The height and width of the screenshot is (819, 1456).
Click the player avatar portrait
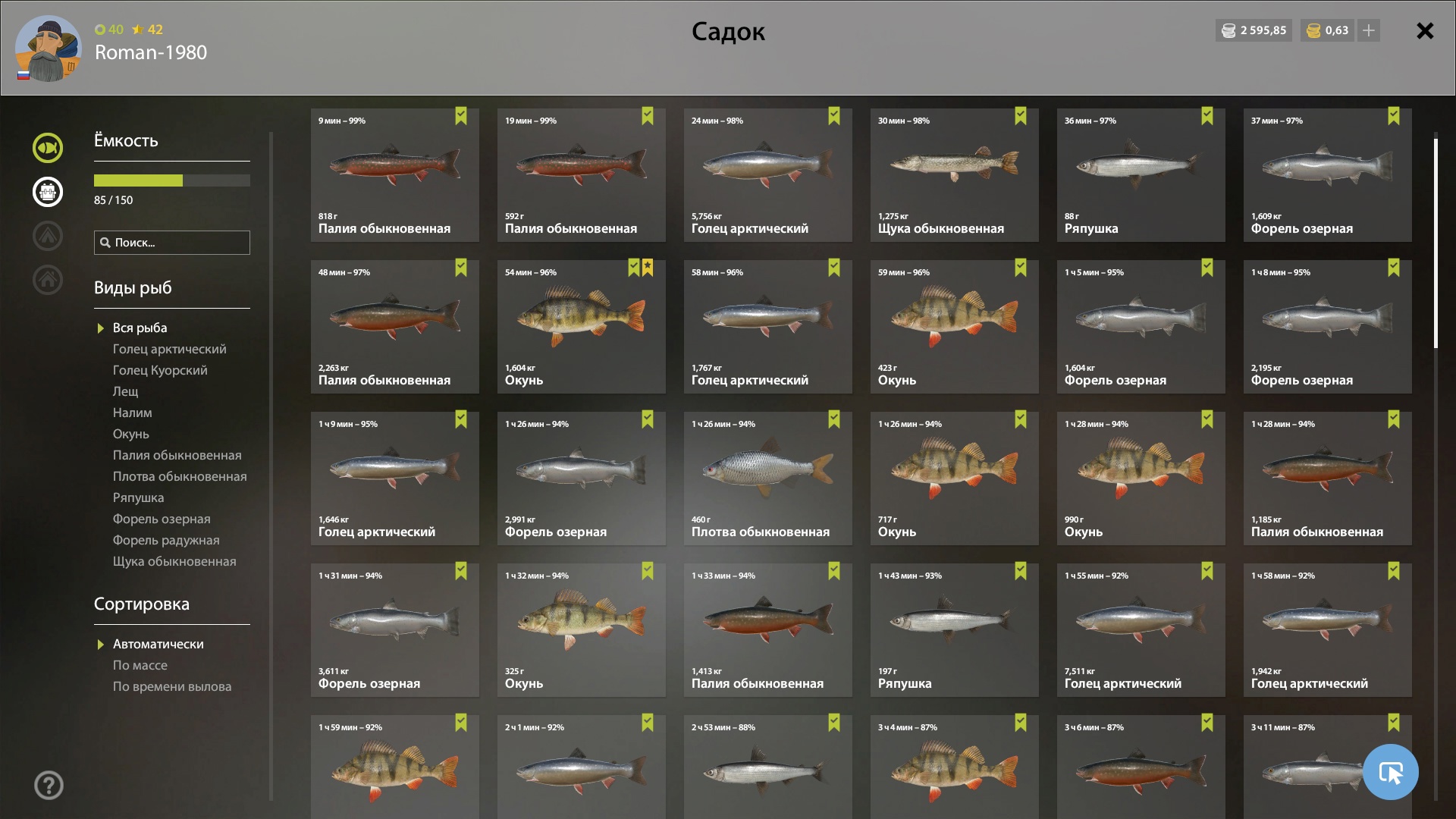[49, 49]
